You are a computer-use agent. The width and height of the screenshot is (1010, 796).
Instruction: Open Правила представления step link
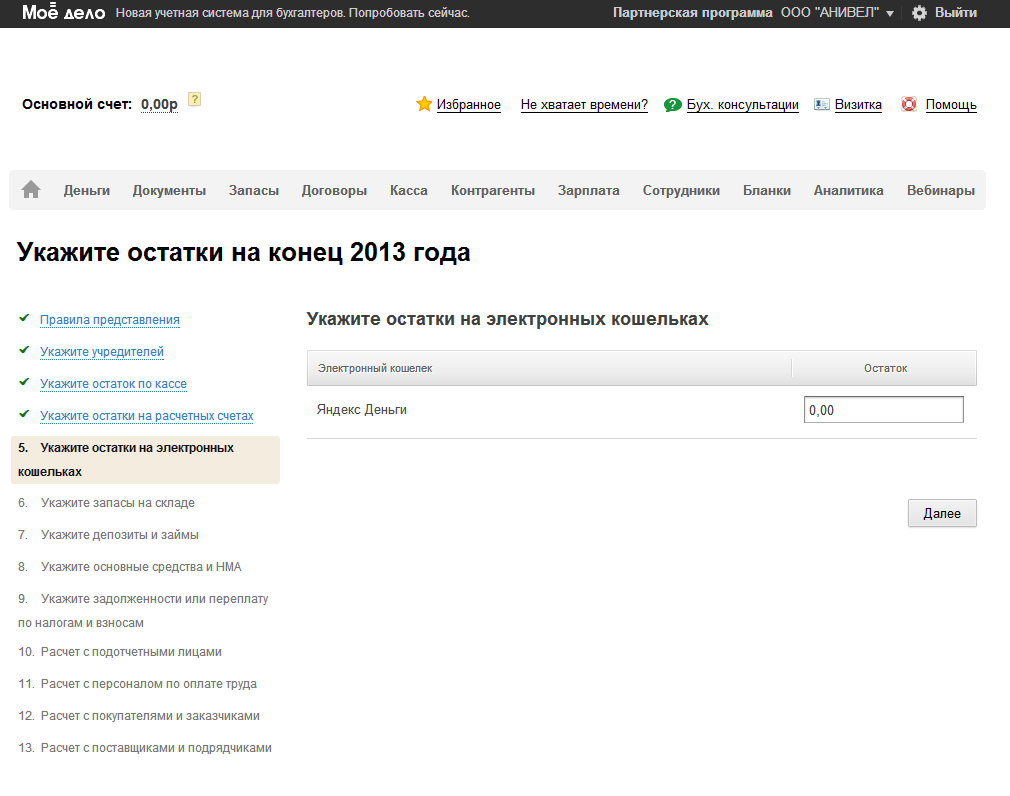[x=110, y=320]
